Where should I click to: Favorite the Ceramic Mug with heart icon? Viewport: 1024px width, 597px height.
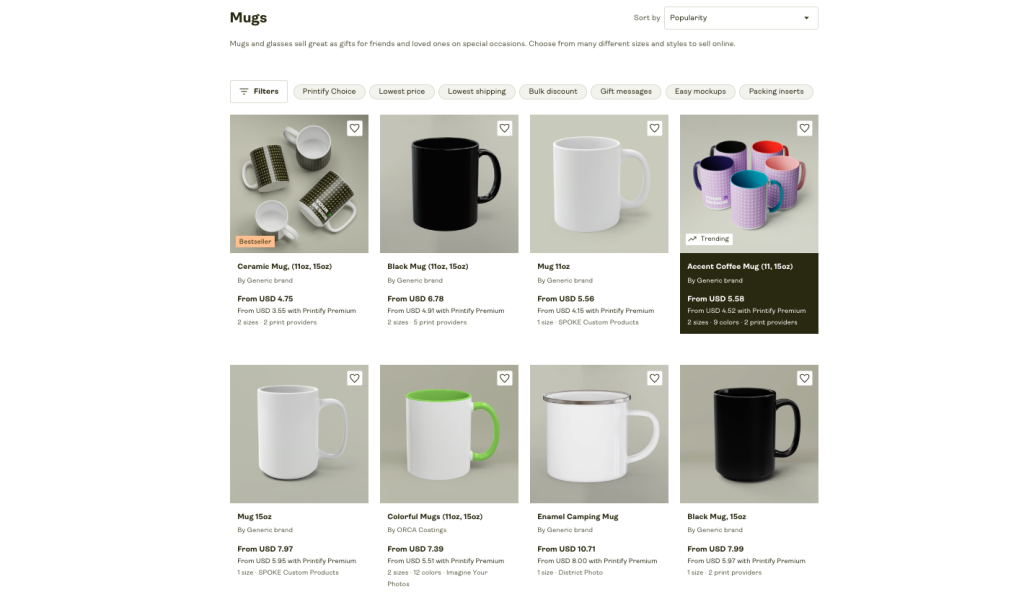click(354, 128)
